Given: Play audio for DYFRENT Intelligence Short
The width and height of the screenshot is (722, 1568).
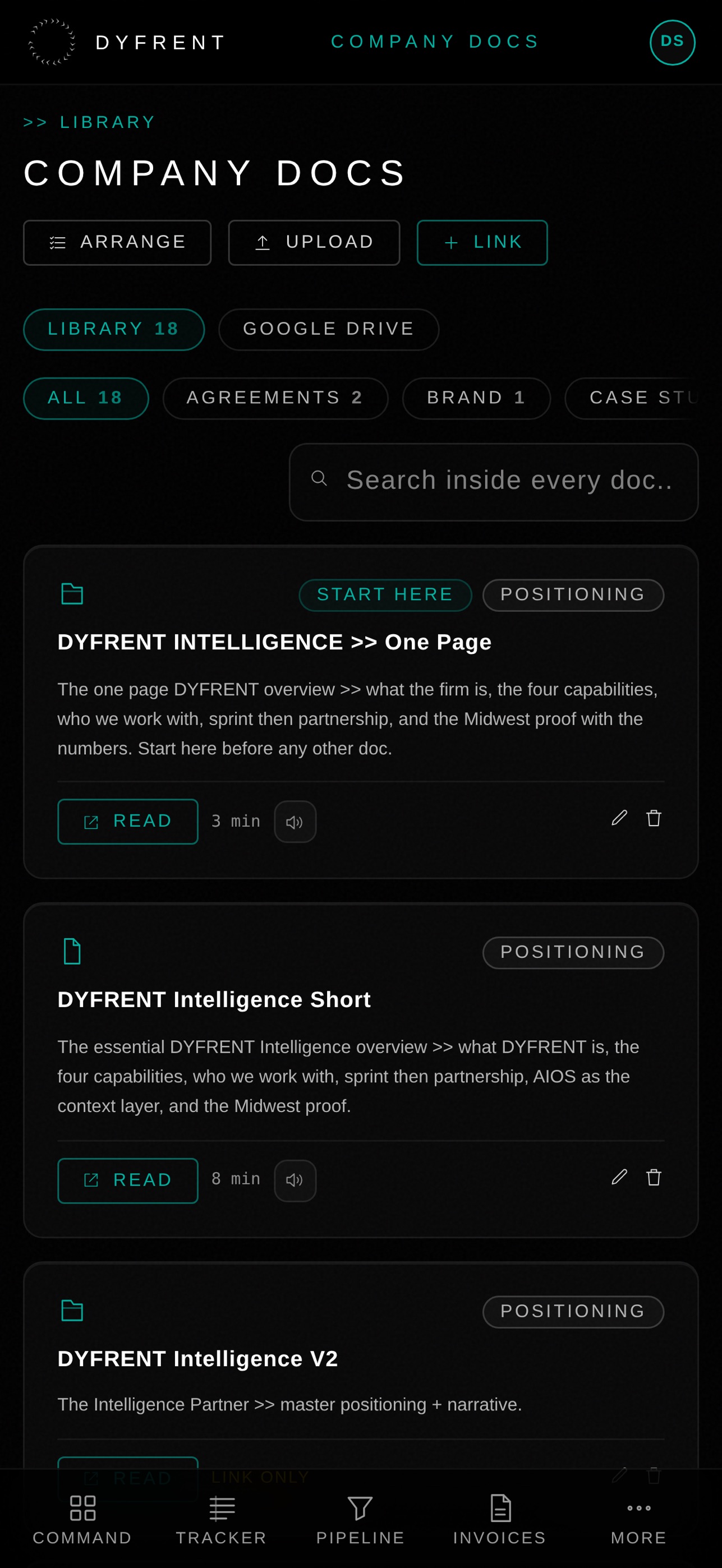Looking at the screenshot, I should 295,1180.
